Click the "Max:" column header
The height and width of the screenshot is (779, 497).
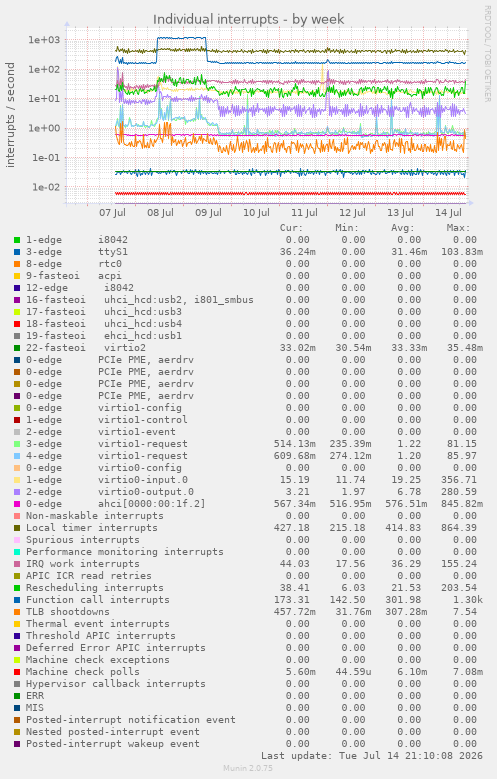pyautogui.click(x=458, y=228)
